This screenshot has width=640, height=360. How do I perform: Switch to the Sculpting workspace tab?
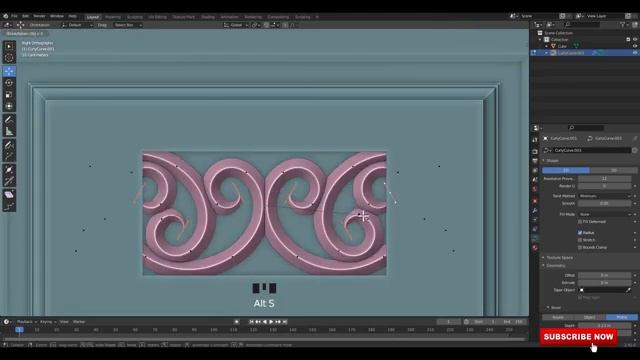point(135,17)
